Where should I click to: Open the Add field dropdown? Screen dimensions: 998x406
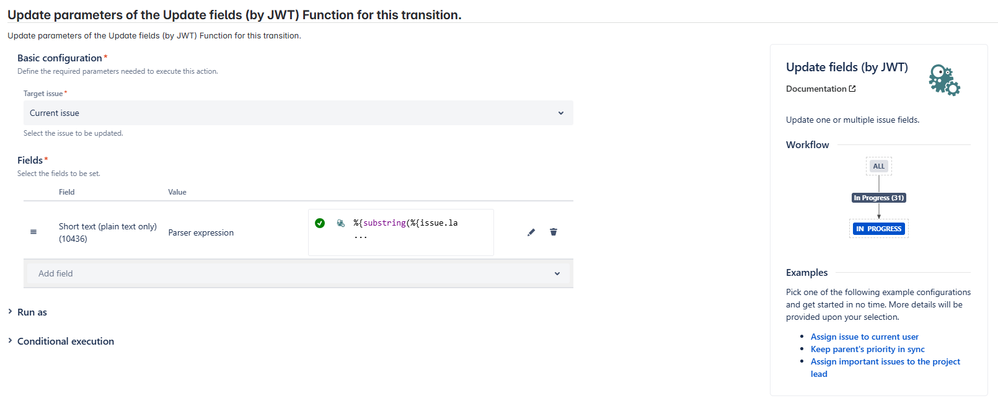[298, 274]
